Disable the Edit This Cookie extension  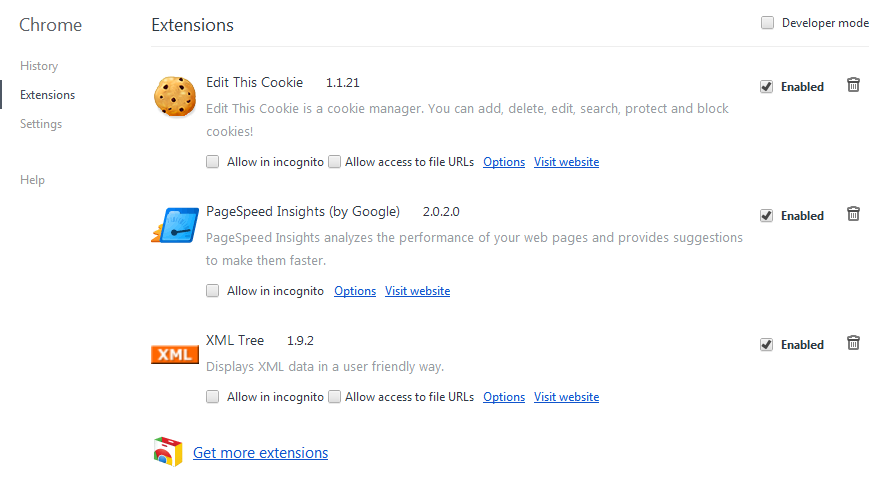767,87
